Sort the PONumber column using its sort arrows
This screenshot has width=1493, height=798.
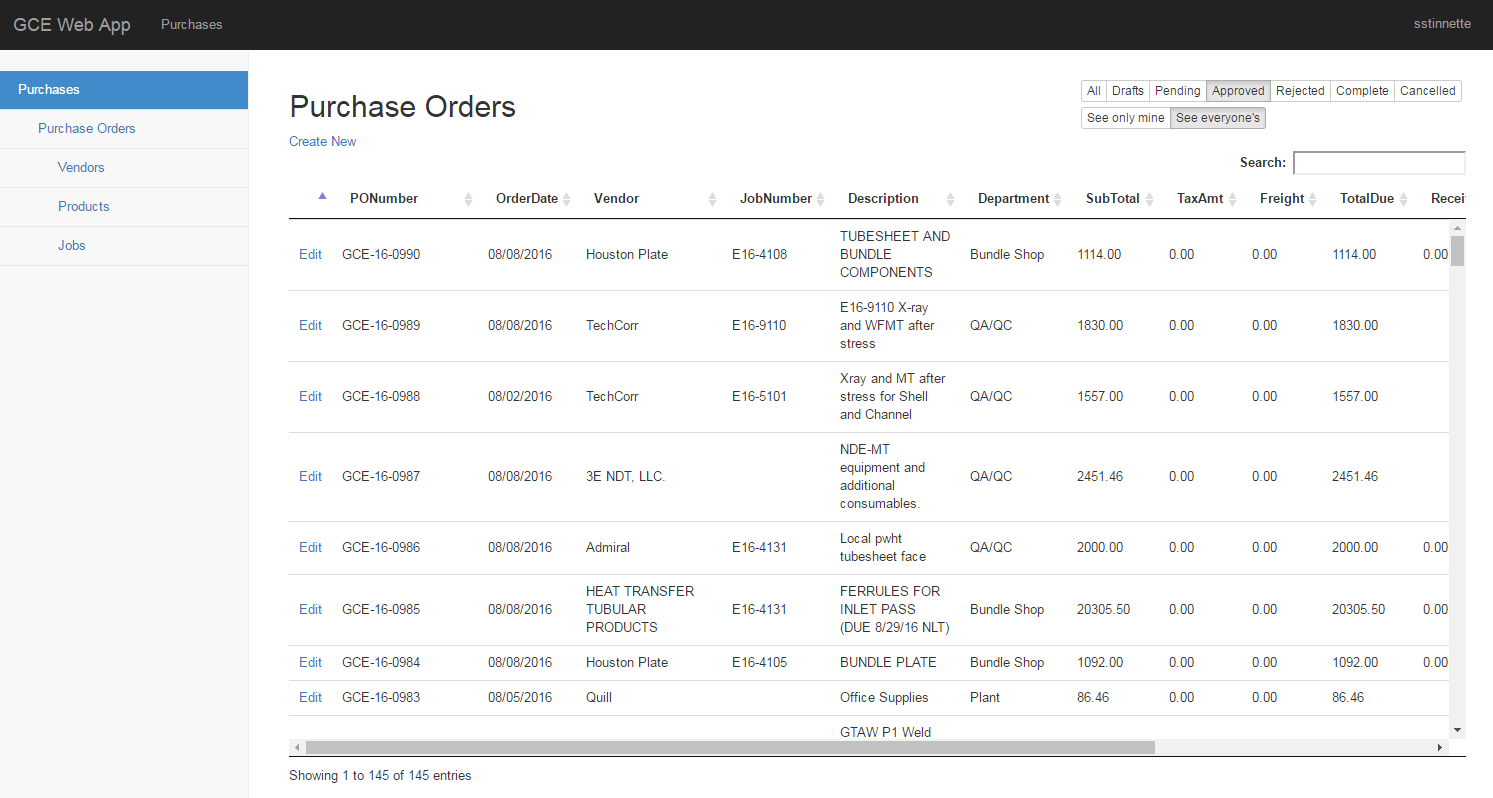[x=467, y=198]
